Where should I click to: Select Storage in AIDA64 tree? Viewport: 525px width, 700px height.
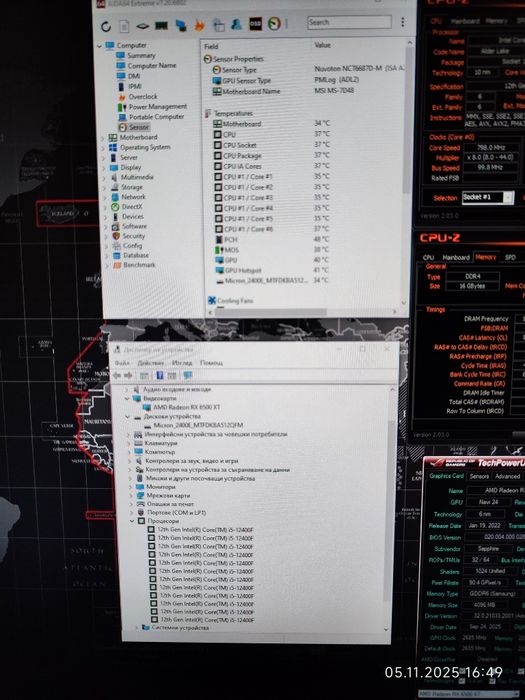[x=132, y=187]
